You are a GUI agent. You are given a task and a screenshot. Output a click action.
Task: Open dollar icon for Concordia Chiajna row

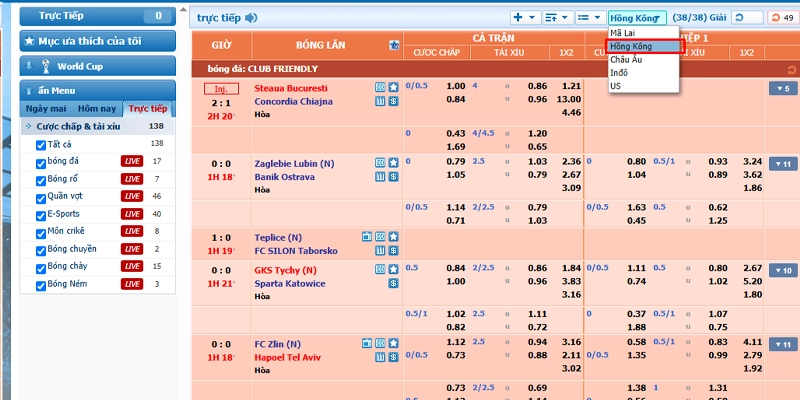(x=393, y=101)
